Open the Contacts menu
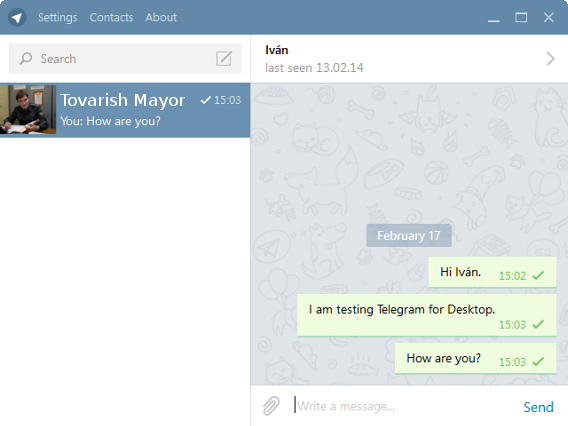Viewport: 568px width, 426px height. (x=111, y=17)
